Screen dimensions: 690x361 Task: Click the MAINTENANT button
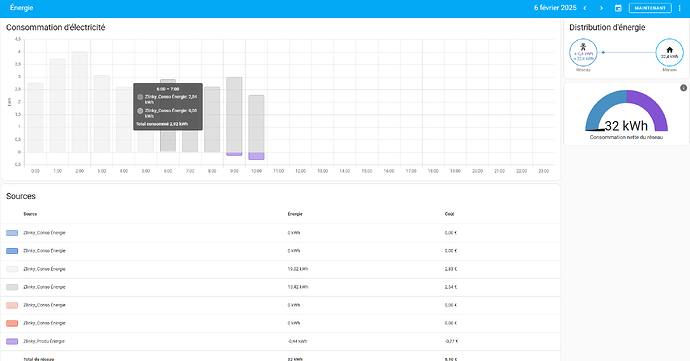(650, 8)
